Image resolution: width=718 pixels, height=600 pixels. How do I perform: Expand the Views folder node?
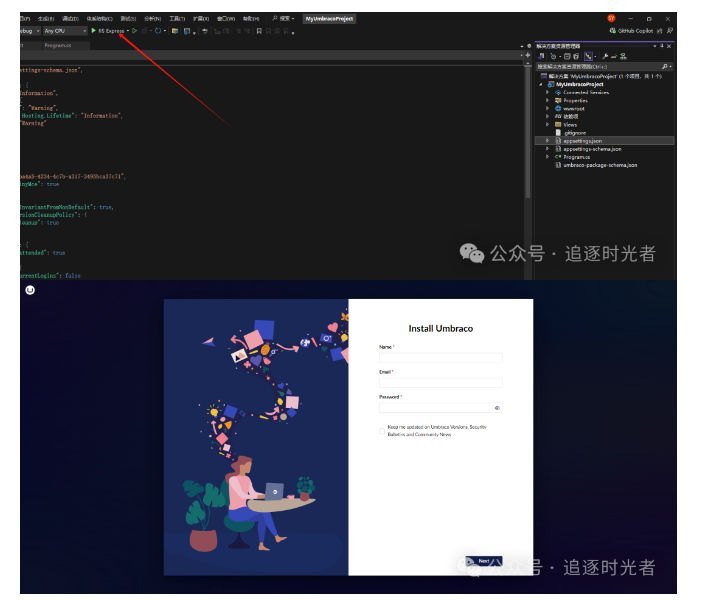(x=547, y=124)
